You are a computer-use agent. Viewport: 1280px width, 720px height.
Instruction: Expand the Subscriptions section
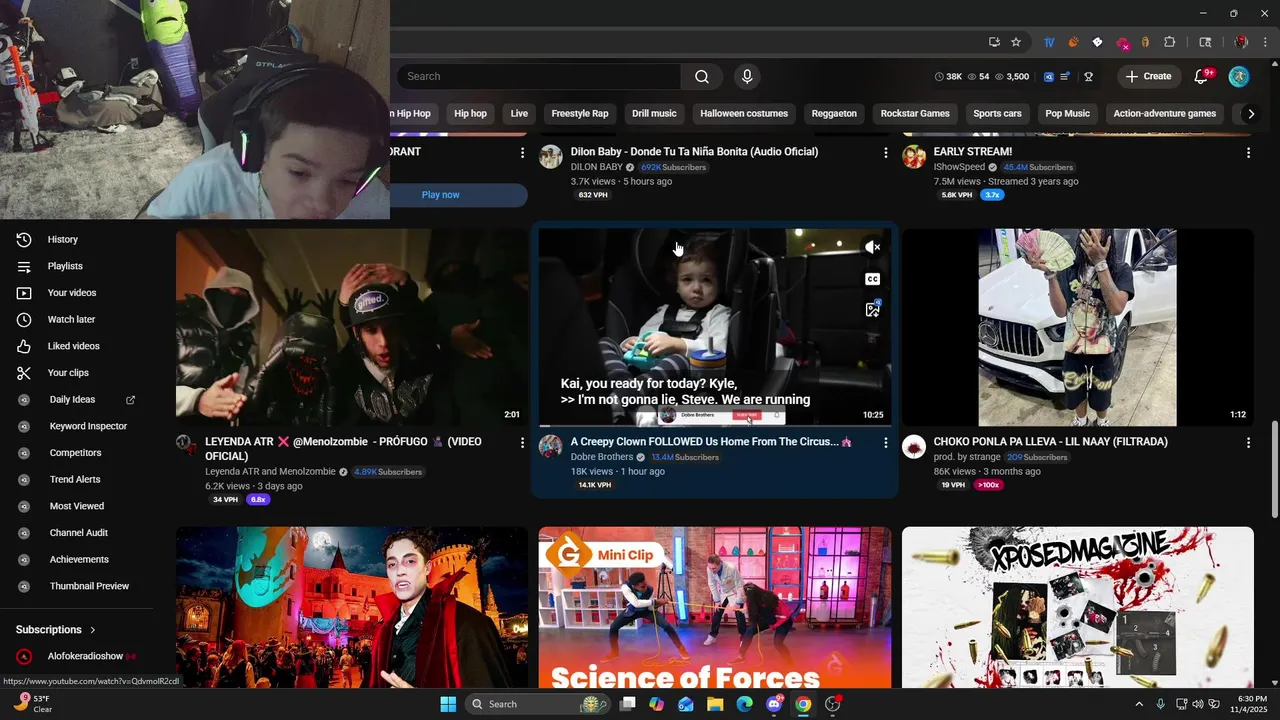(x=56, y=630)
